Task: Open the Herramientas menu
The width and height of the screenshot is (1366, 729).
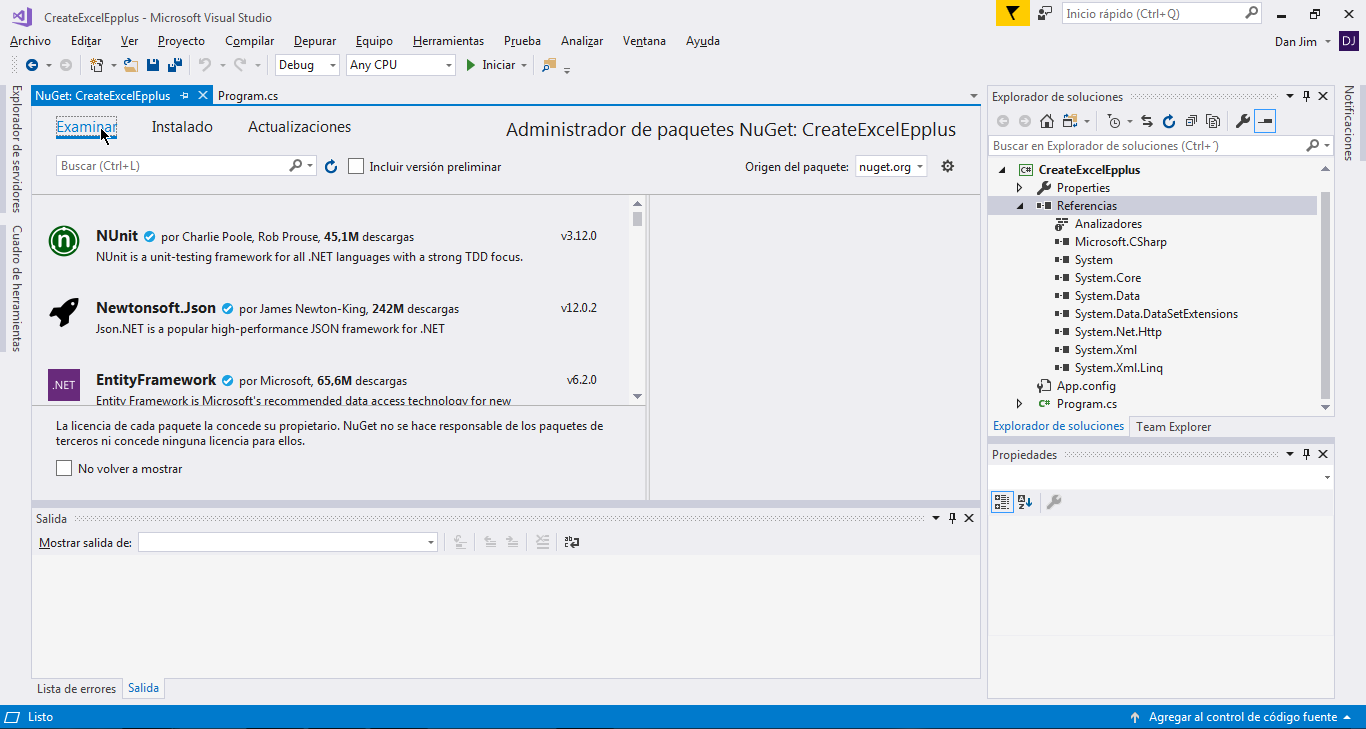Action: (448, 41)
